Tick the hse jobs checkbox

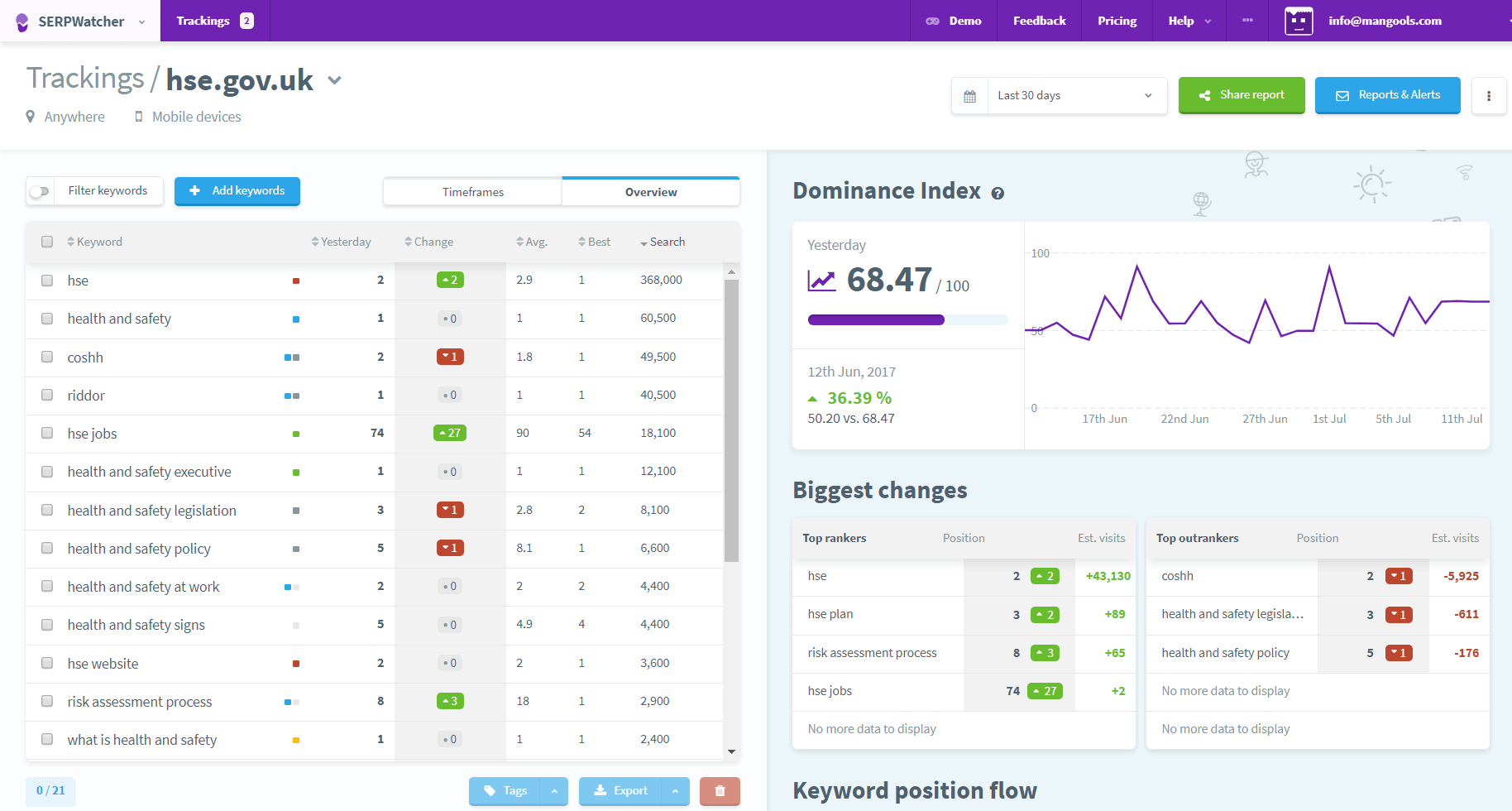[x=47, y=433]
